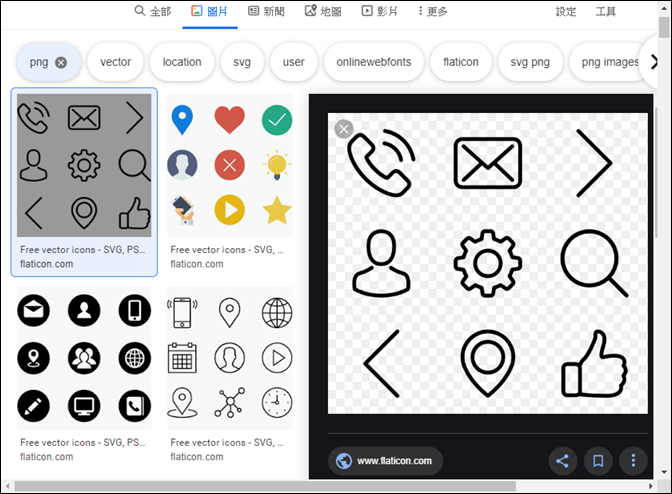Click the black circle envelope icon
Screen dimensions: 672x494
pyautogui.click(x=33, y=311)
